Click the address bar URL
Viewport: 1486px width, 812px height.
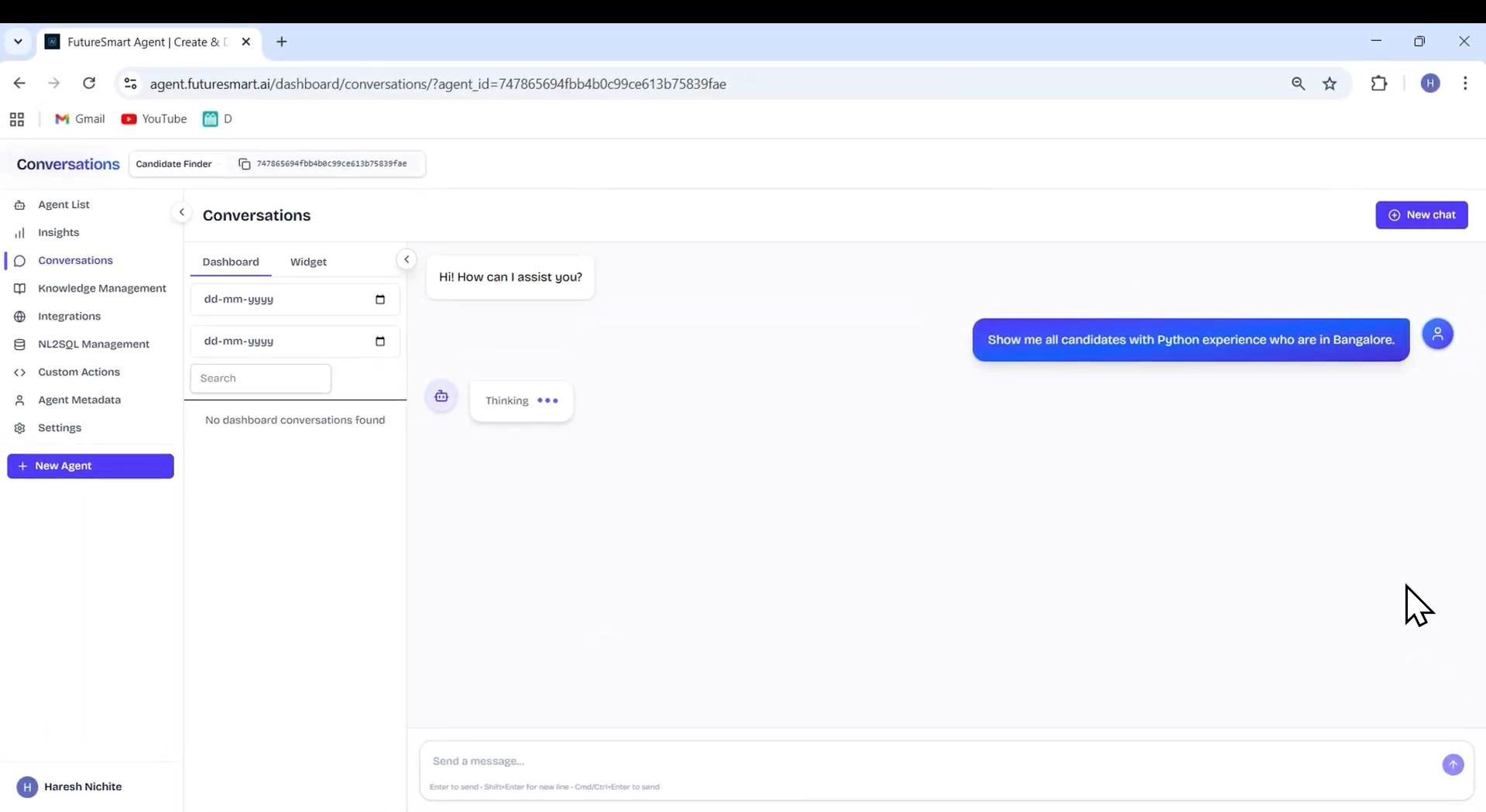(x=438, y=84)
